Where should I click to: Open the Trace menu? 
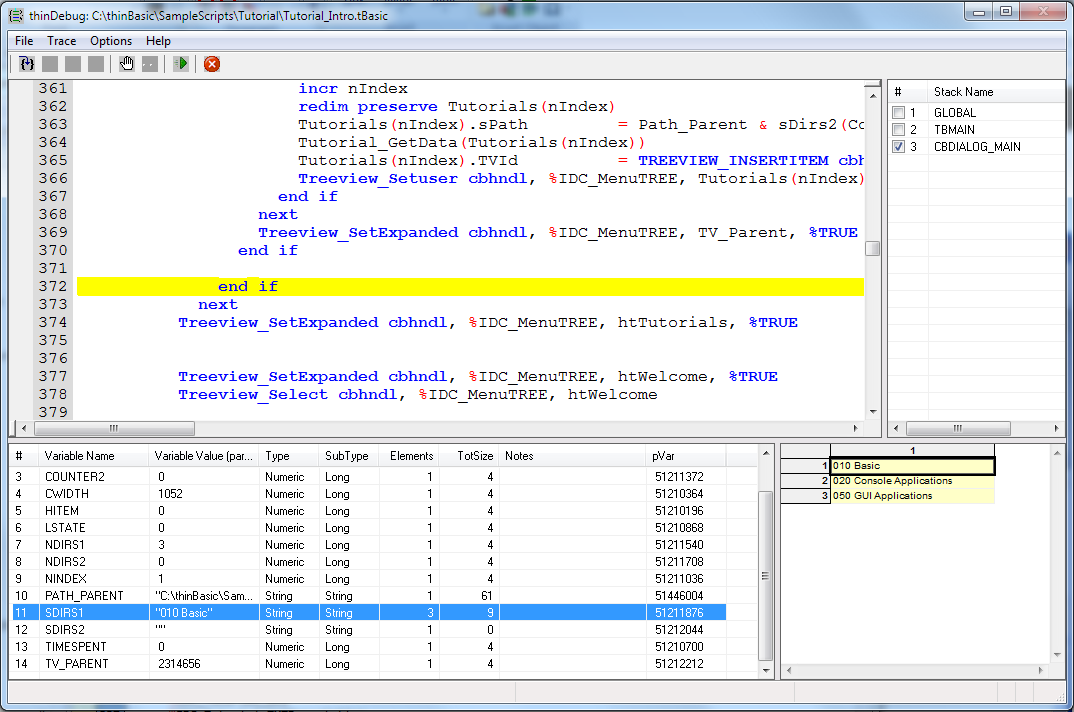(x=61, y=41)
